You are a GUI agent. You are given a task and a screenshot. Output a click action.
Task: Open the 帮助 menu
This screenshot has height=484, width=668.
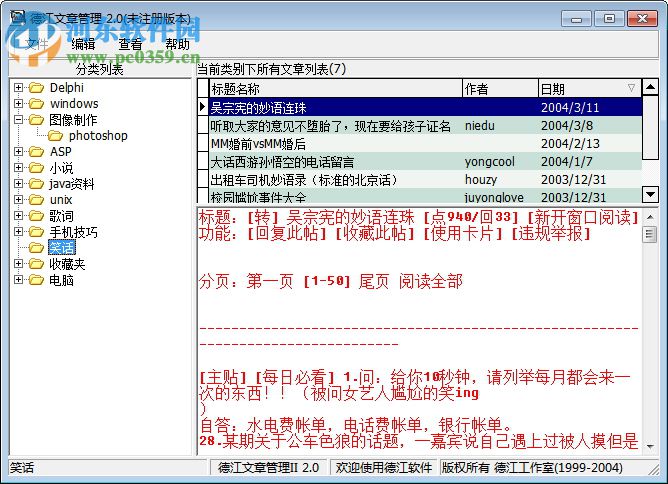coord(177,44)
